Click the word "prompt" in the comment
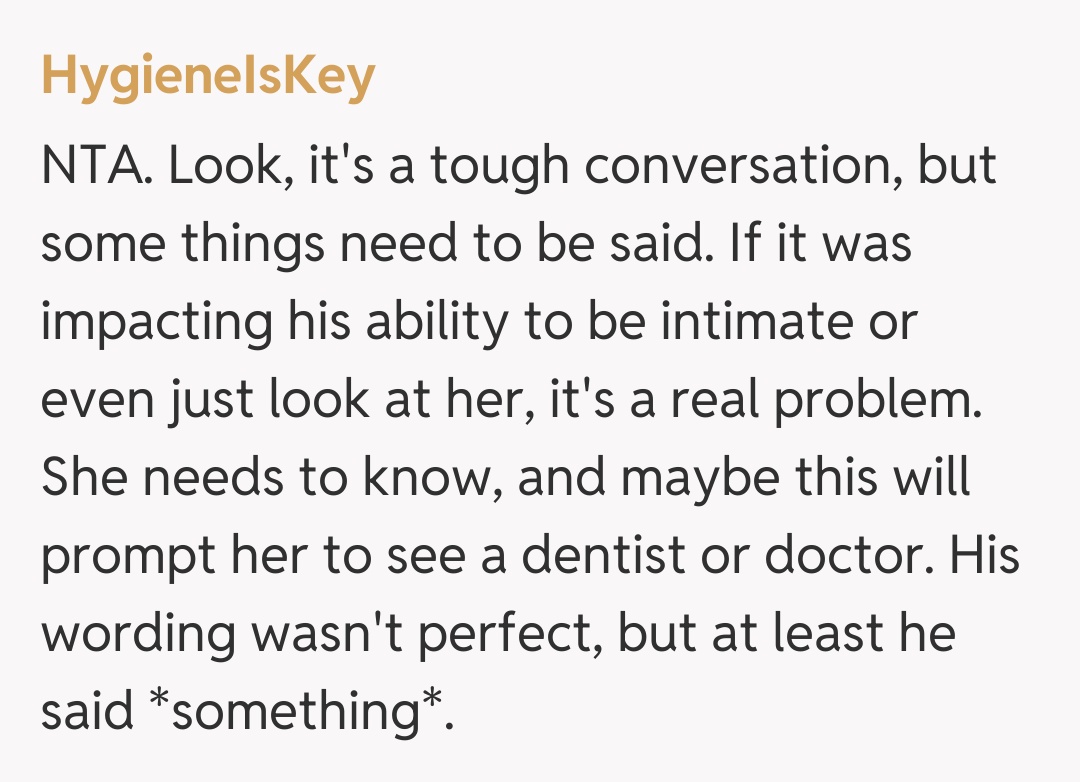Screen dimensions: 1080x782 coord(128,556)
